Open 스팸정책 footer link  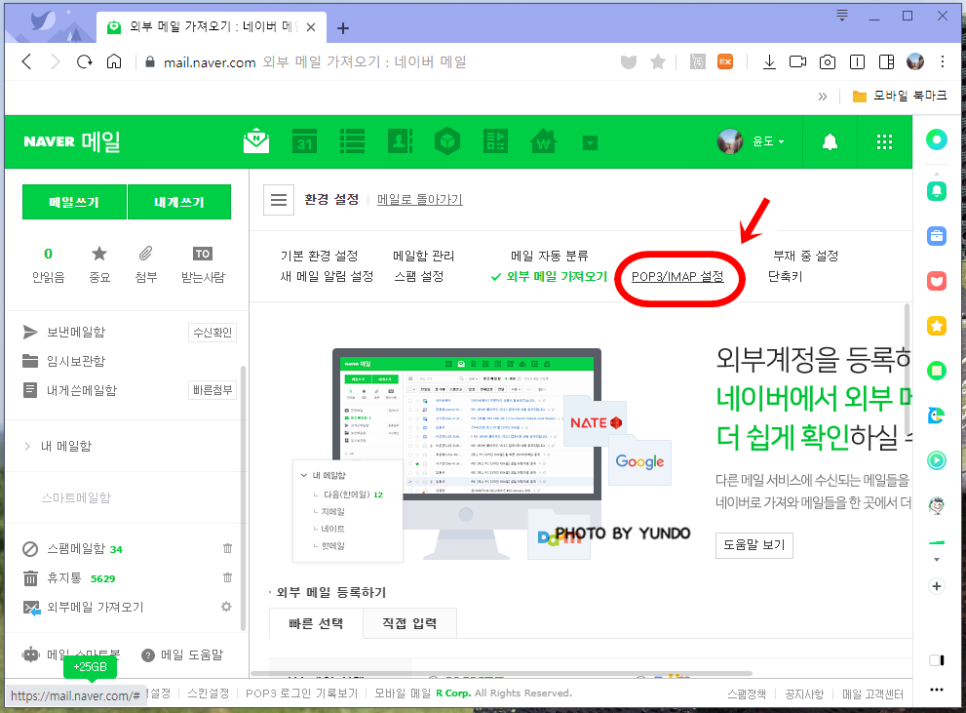[747, 695]
